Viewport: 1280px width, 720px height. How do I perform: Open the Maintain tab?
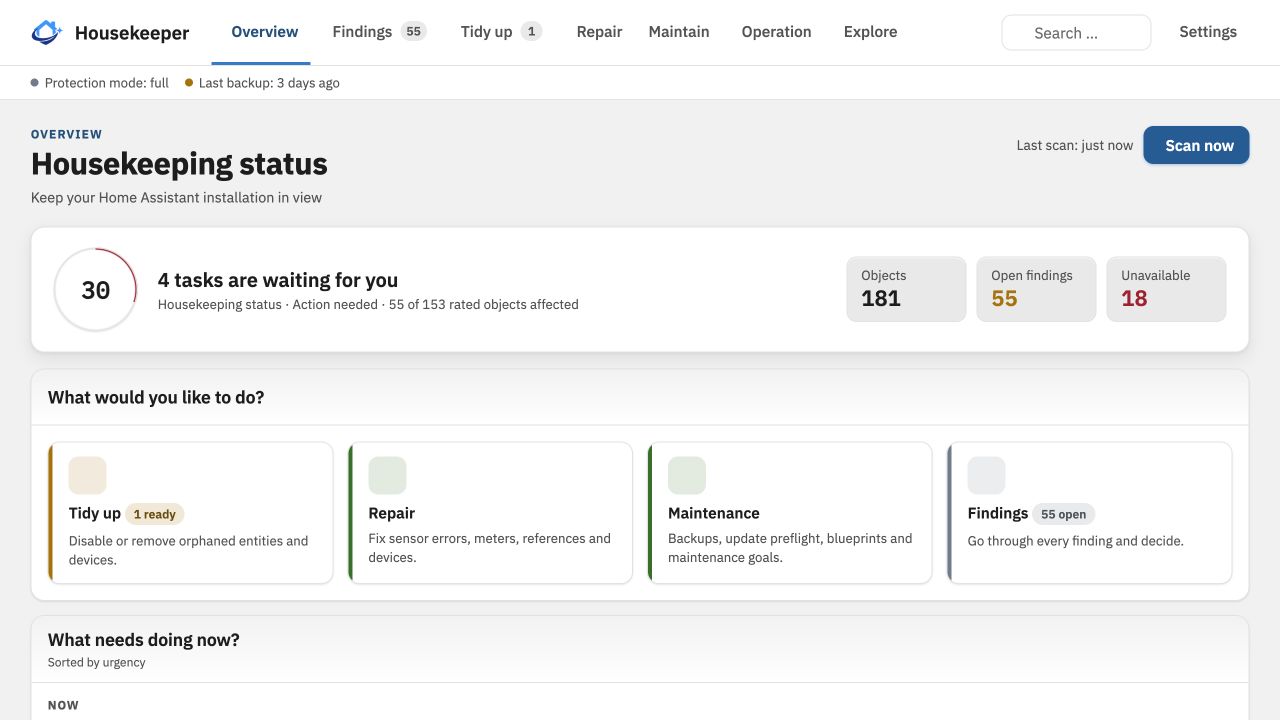679,32
